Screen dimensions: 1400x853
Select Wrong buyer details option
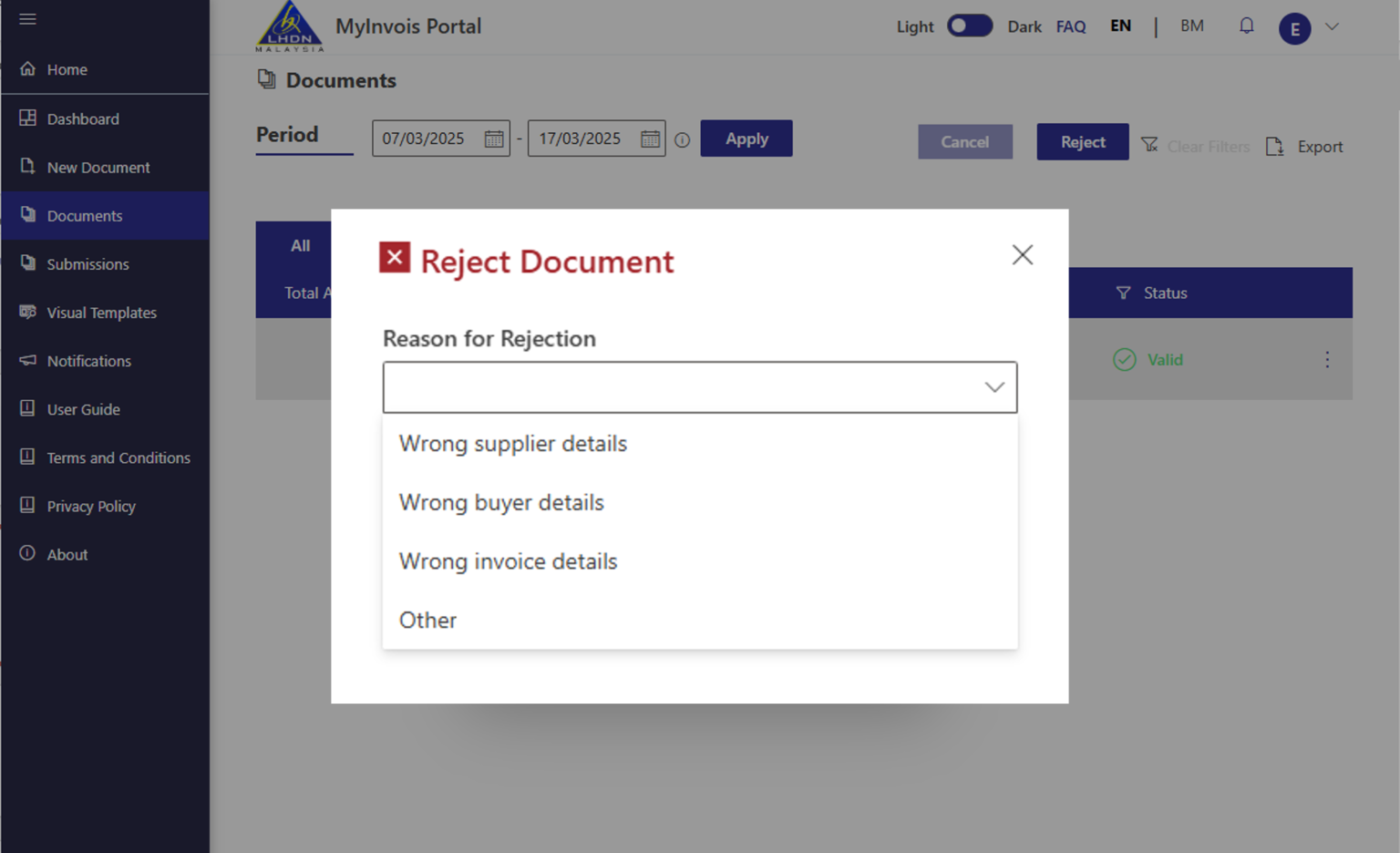[700, 502]
